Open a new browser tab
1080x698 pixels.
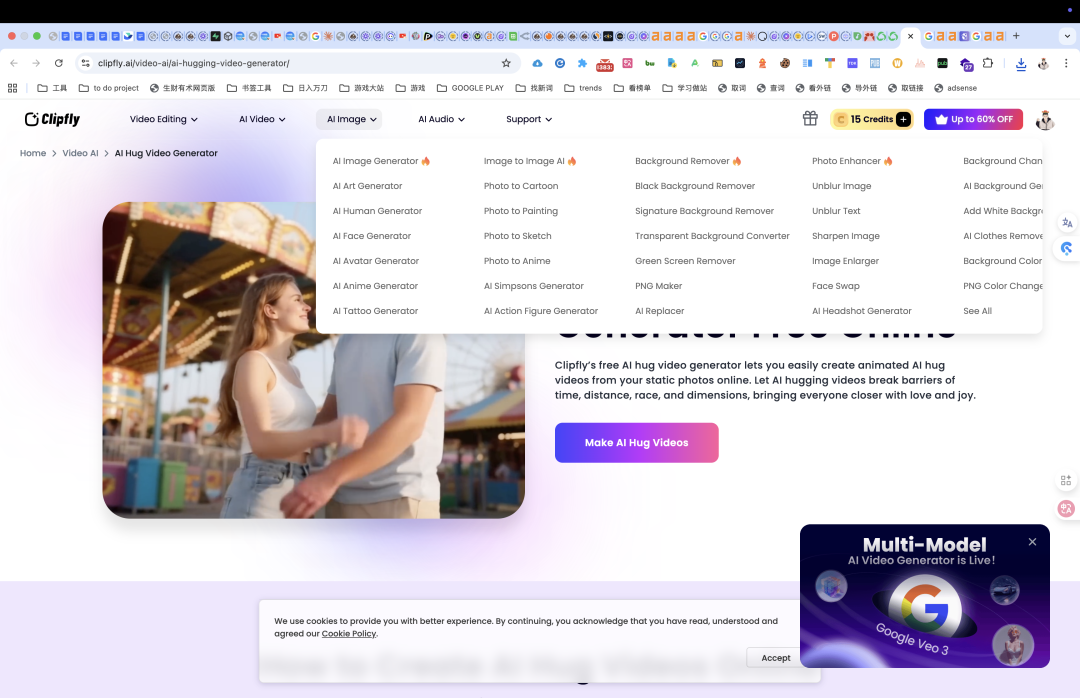click(1016, 36)
